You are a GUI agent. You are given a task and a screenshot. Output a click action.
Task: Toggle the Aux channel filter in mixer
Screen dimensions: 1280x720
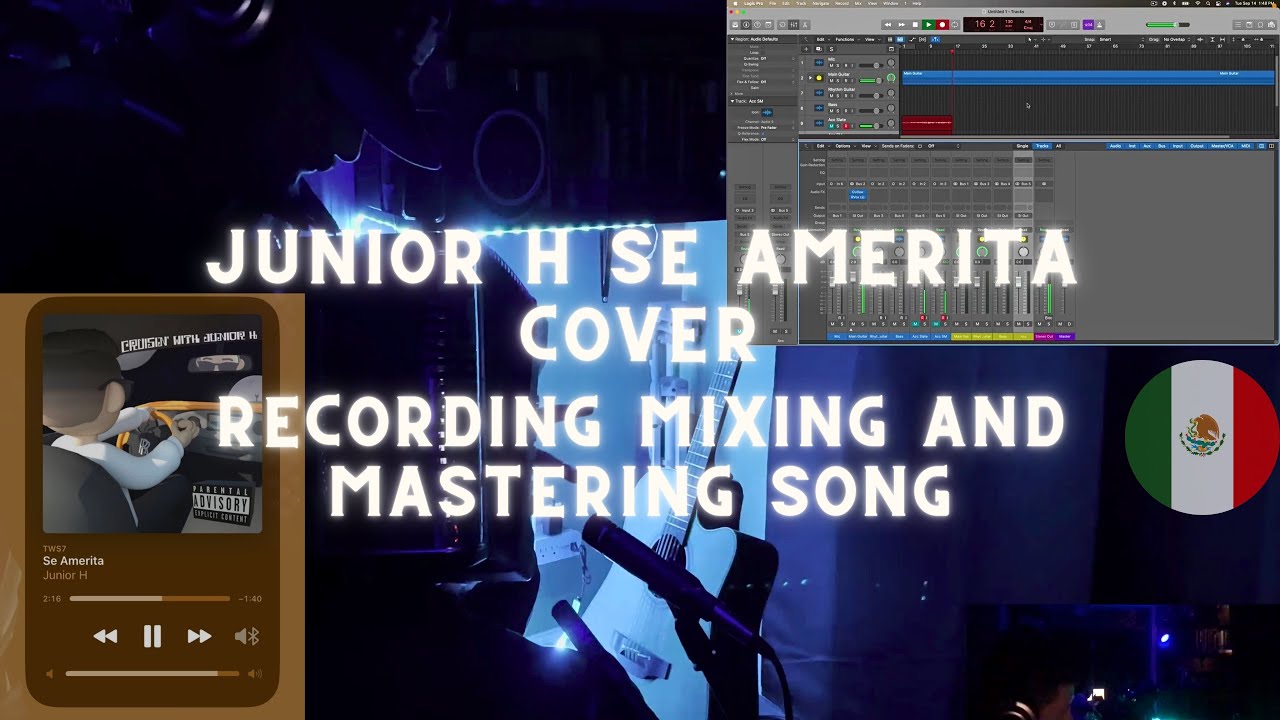(x=1147, y=146)
